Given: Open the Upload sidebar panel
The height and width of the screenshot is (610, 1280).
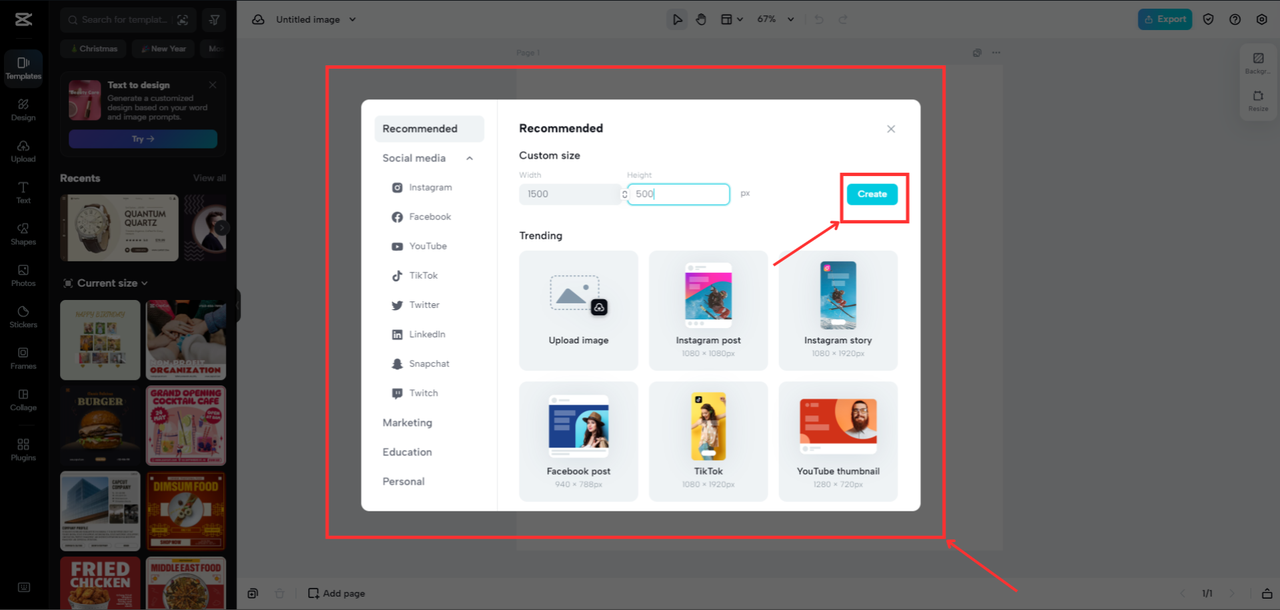Looking at the screenshot, I should pyautogui.click(x=23, y=151).
